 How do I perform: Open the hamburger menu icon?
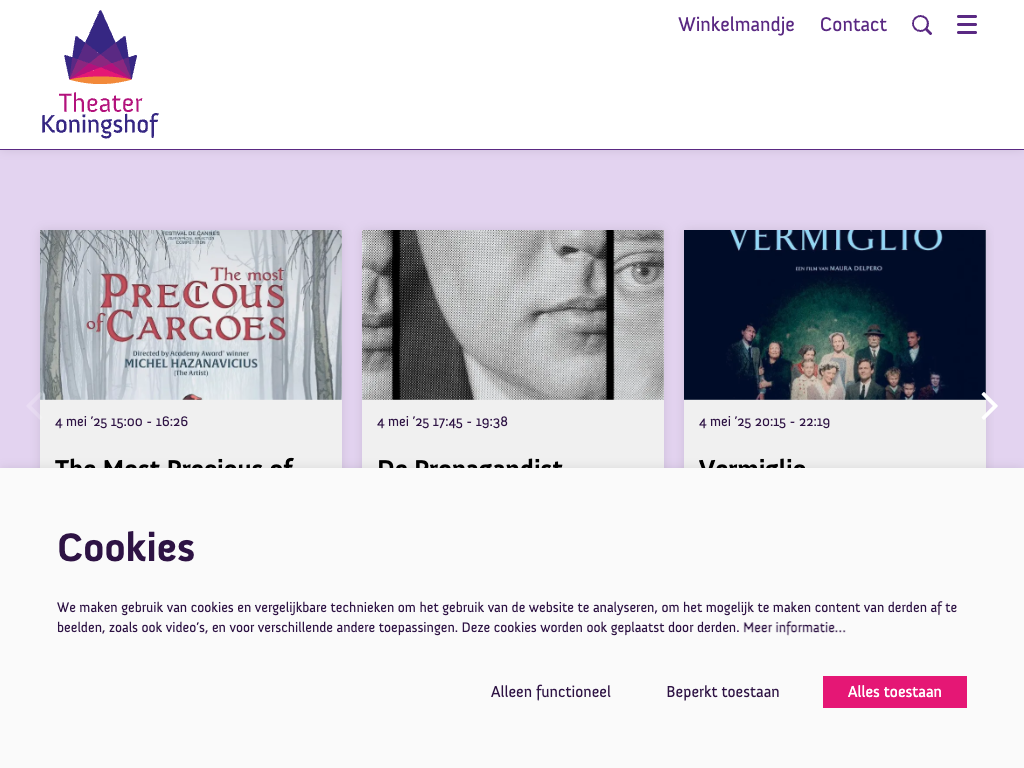[x=967, y=25]
